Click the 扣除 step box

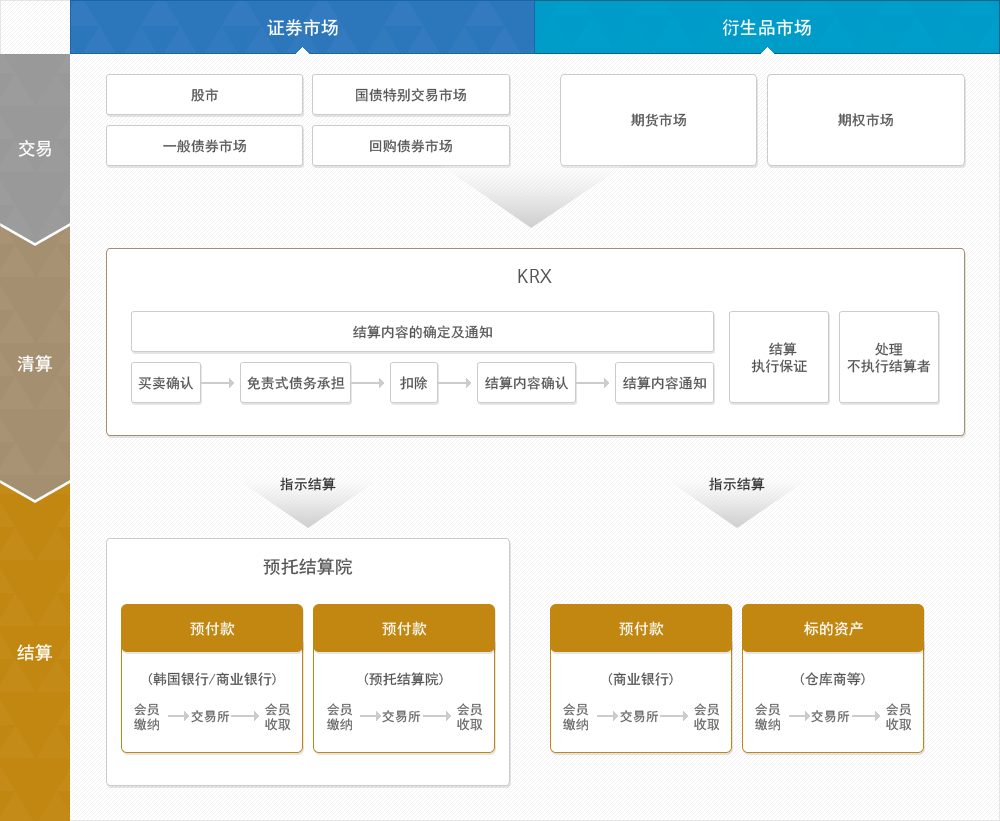click(x=414, y=383)
